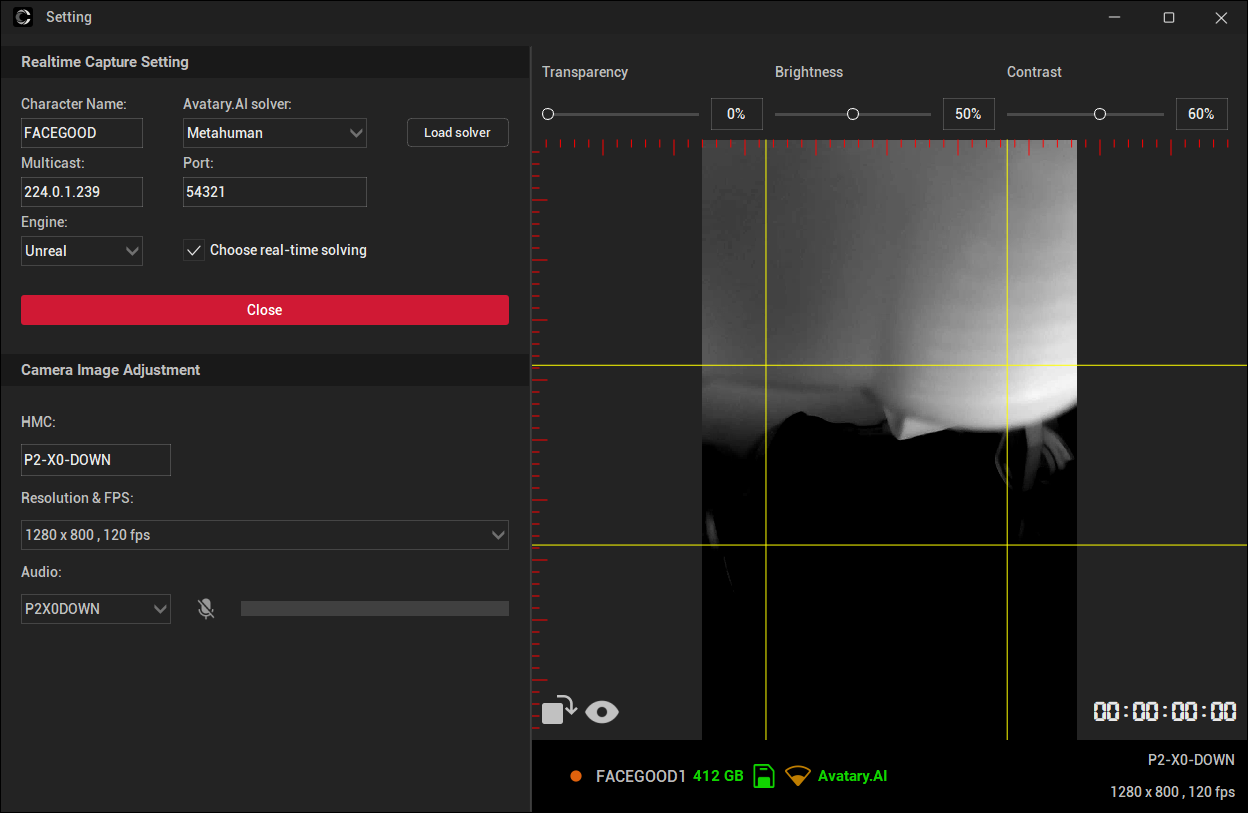The height and width of the screenshot is (813, 1248).
Task: Click the Load solver button
Action: [x=458, y=133]
